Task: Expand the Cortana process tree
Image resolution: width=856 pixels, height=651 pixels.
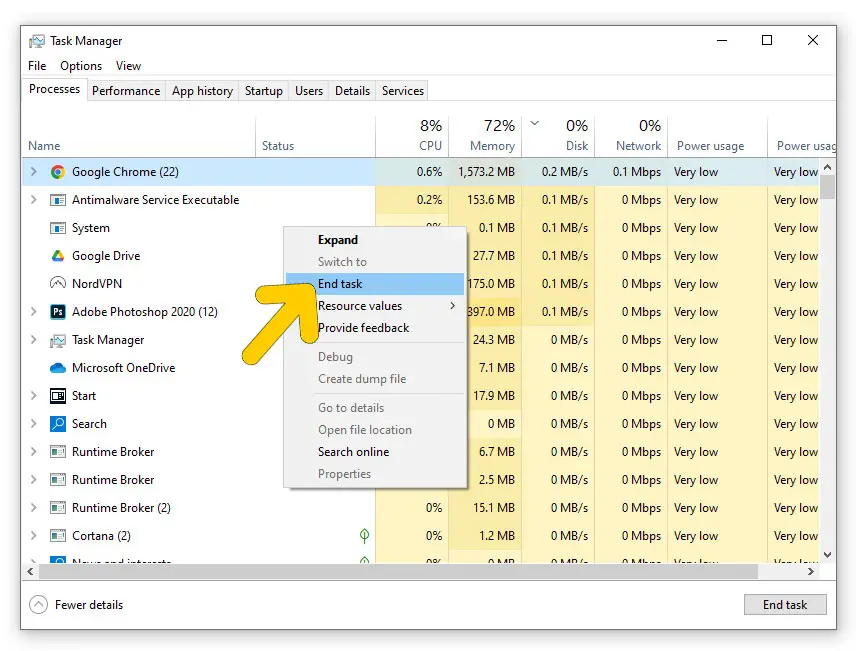Action: 33,536
